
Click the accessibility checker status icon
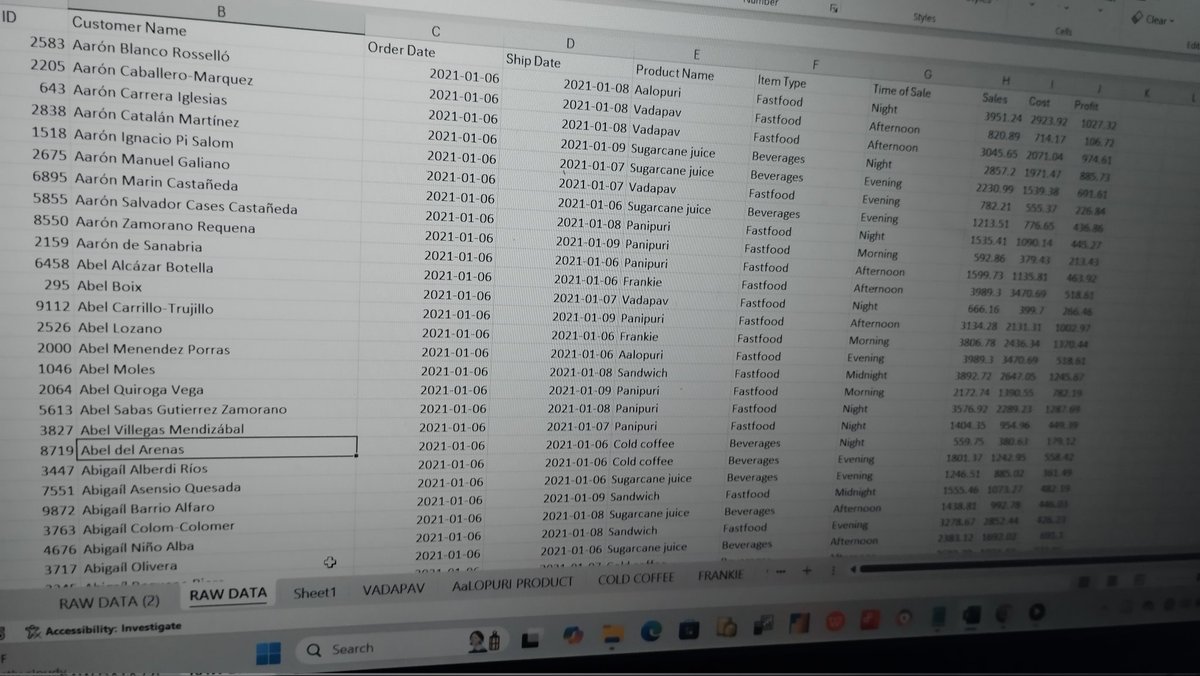[x=31, y=631]
